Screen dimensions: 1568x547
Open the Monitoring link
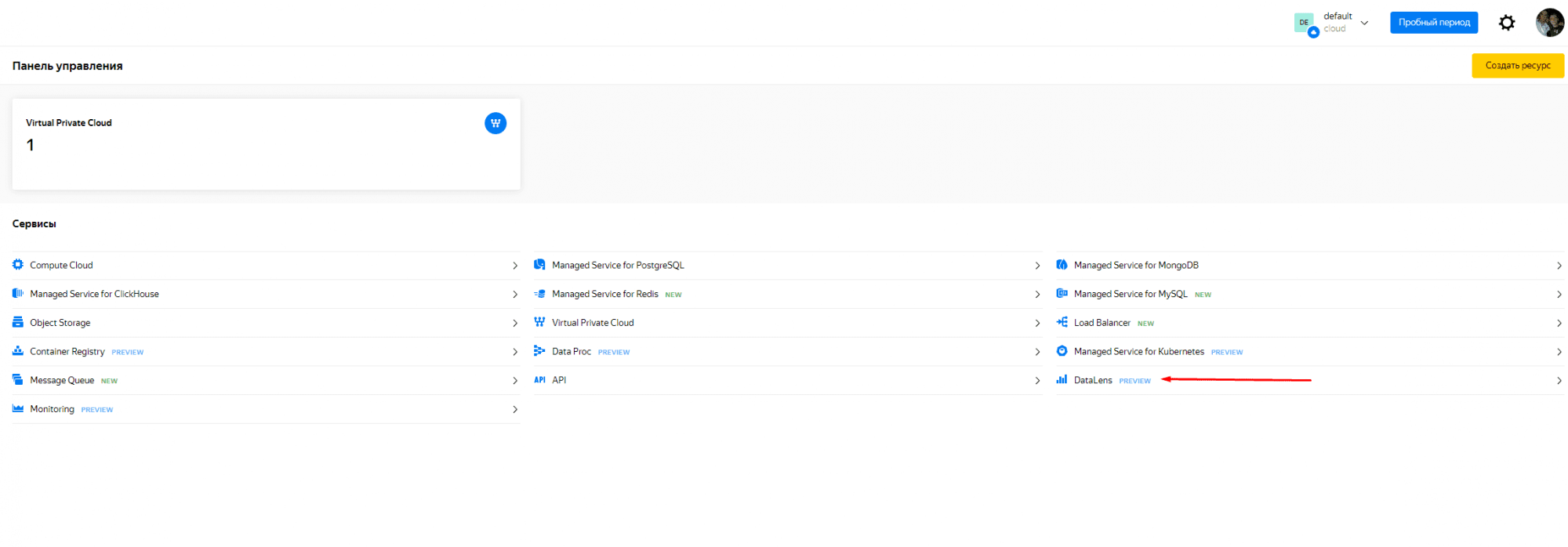[52, 409]
